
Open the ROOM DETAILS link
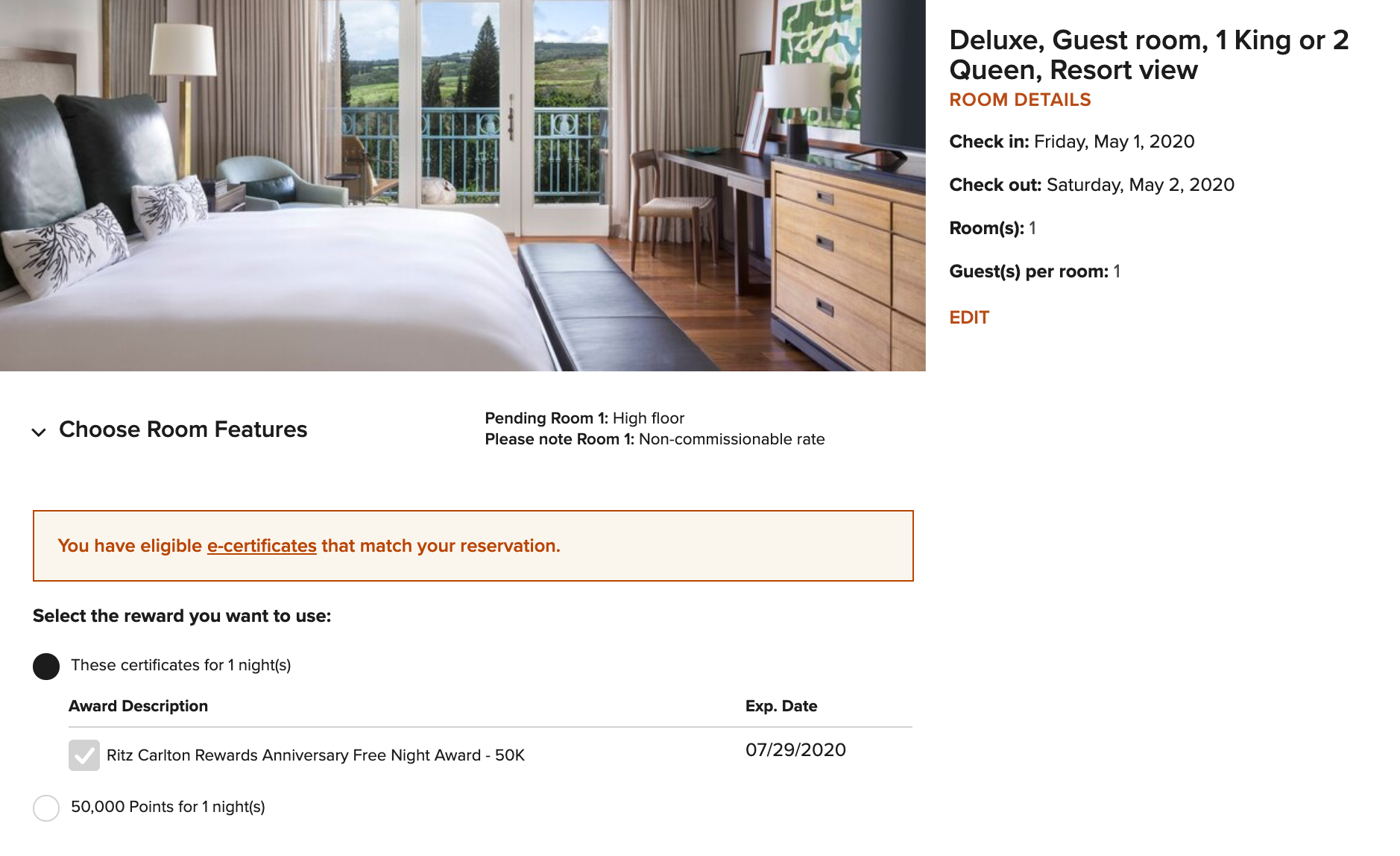coord(1019,99)
